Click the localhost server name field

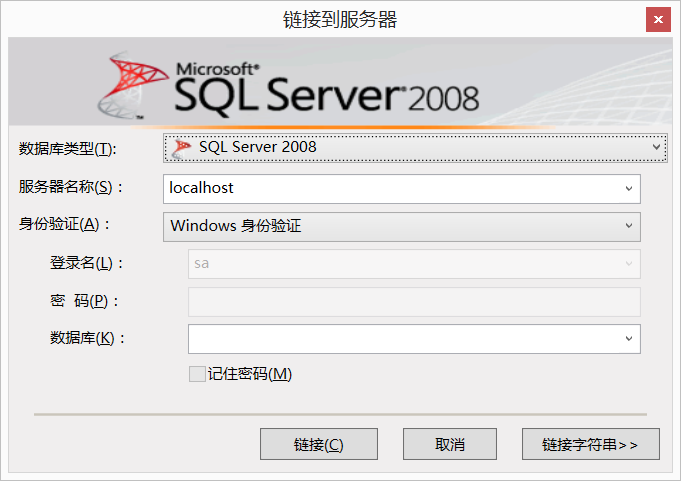pyautogui.click(x=402, y=188)
